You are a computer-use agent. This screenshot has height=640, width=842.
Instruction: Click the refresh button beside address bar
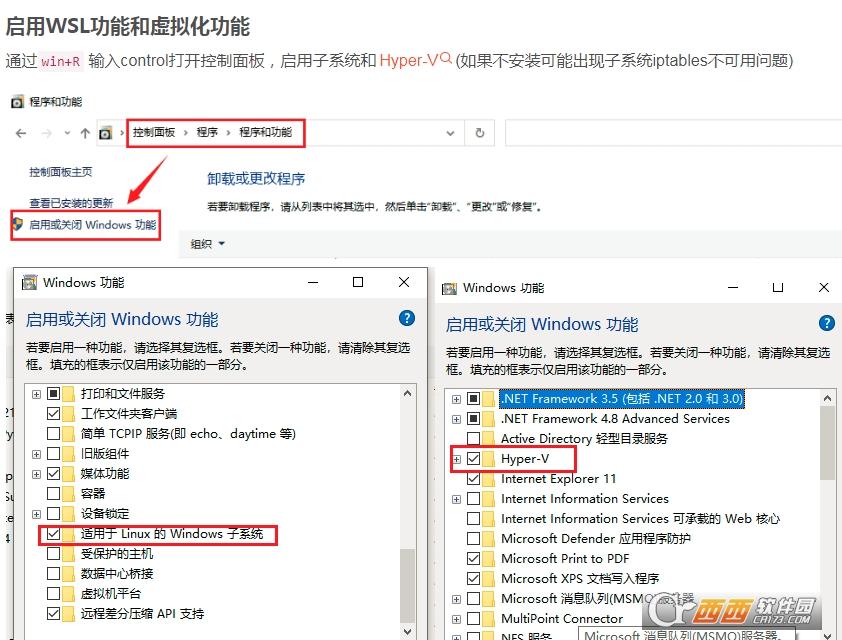(x=480, y=133)
